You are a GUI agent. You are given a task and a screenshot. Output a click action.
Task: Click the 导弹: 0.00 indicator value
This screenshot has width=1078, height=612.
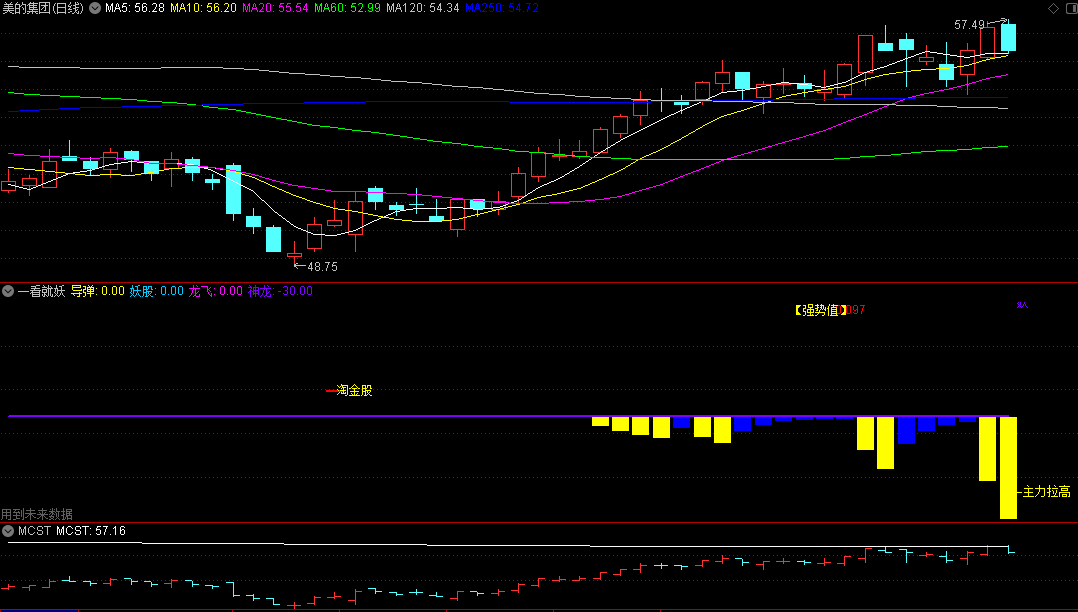98,291
